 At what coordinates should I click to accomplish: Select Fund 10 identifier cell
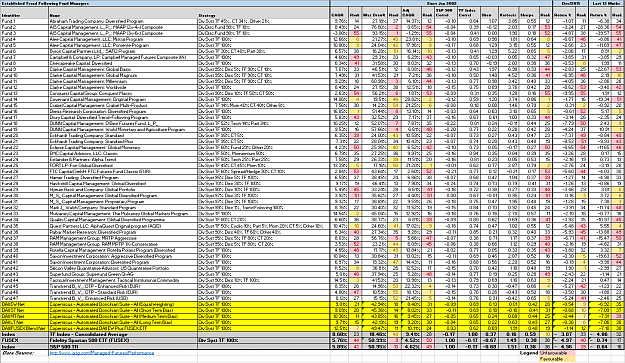(24, 75)
